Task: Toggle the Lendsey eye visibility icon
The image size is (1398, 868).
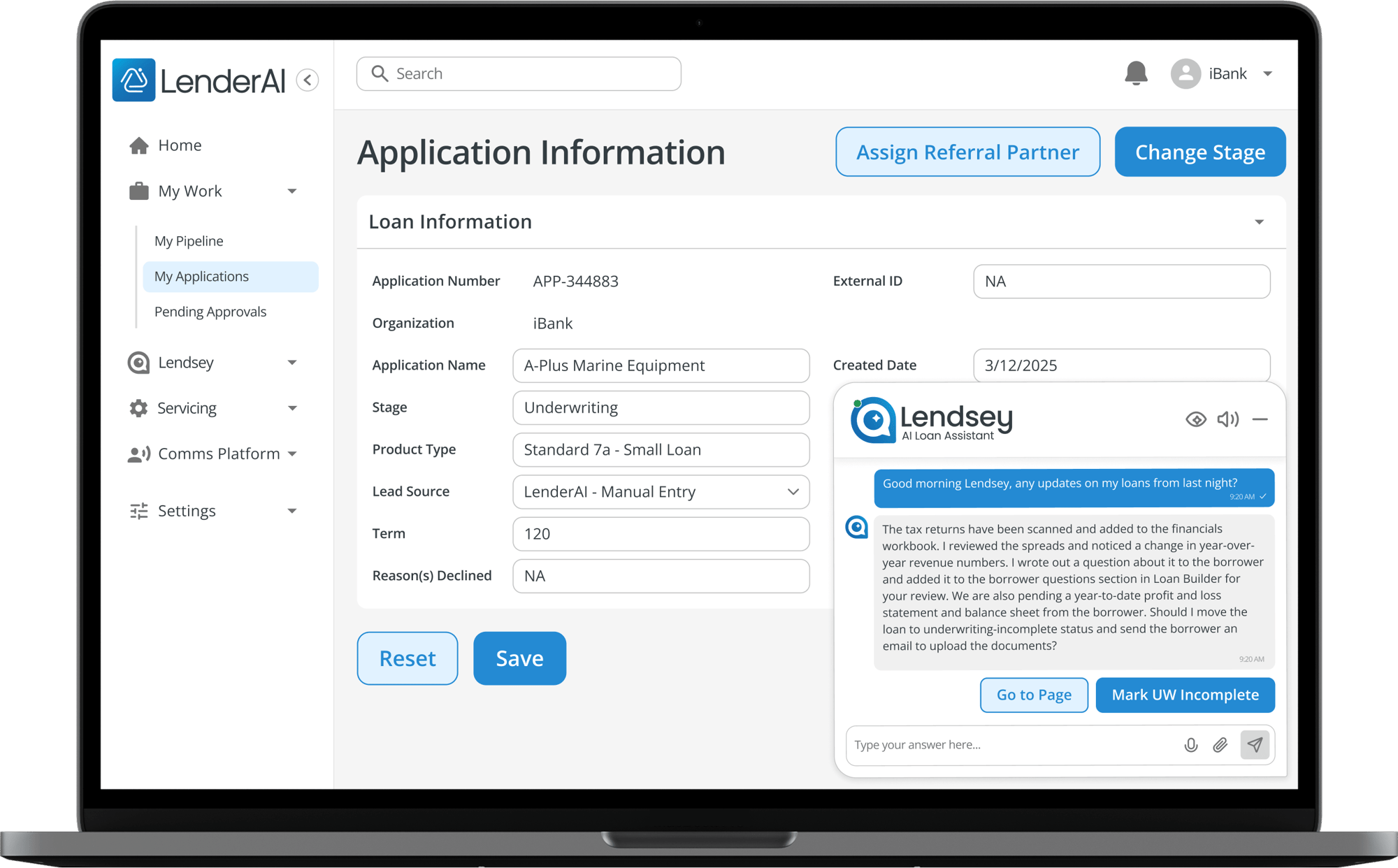Action: coord(1196,419)
